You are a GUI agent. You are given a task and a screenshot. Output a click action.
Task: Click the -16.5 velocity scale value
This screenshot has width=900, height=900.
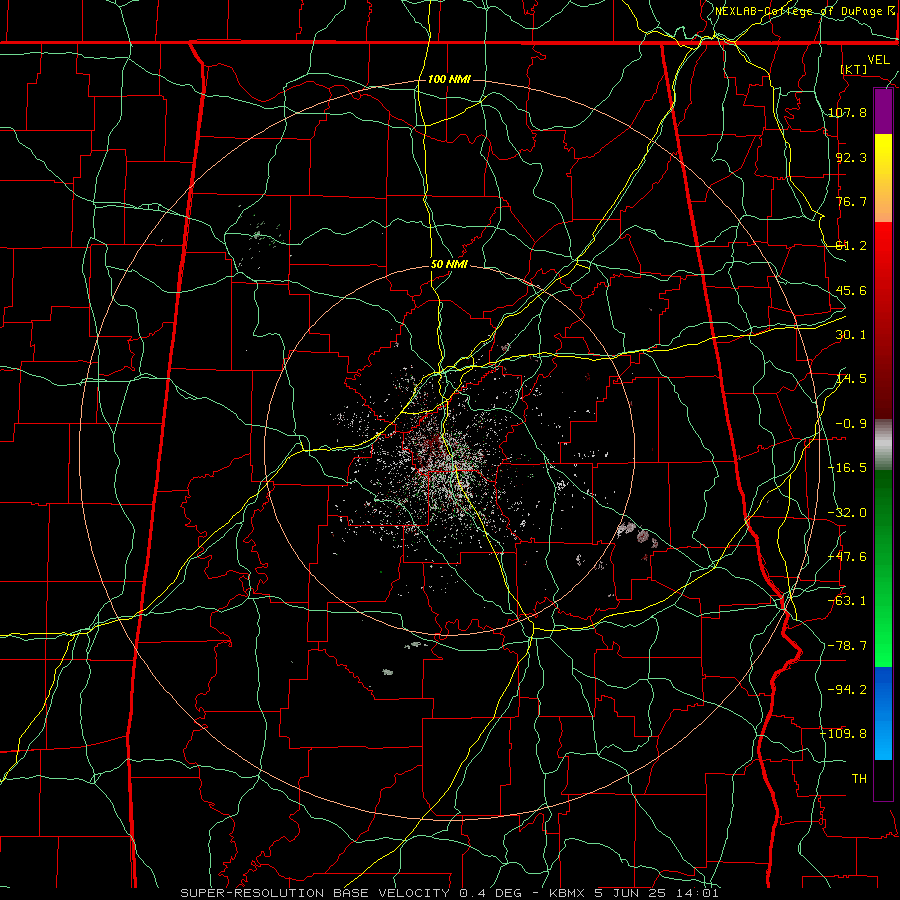[x=847, y=468]
